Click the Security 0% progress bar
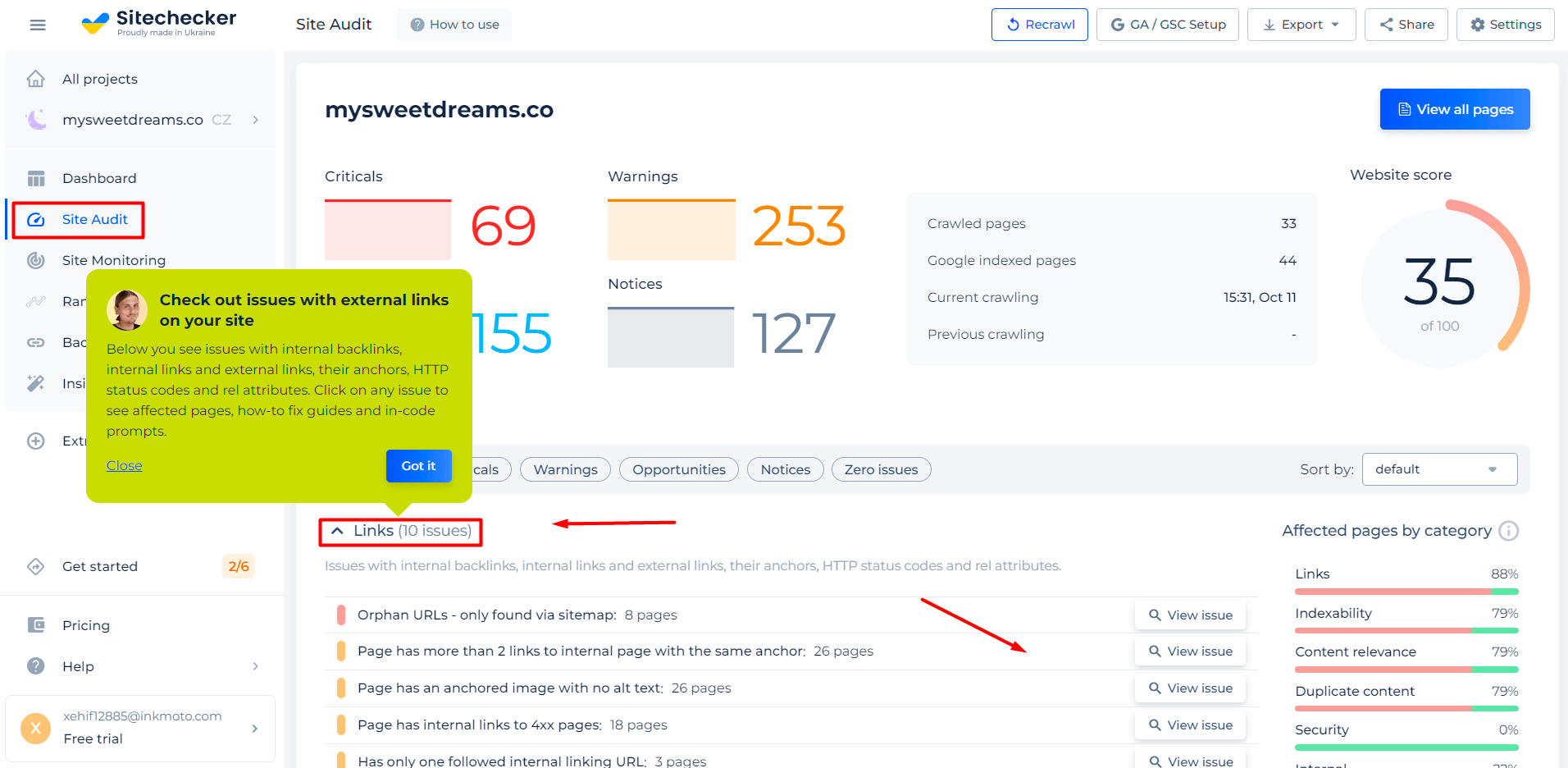Image resolution: width=1568 pixels, height=768 pixels. [1407, 747]
